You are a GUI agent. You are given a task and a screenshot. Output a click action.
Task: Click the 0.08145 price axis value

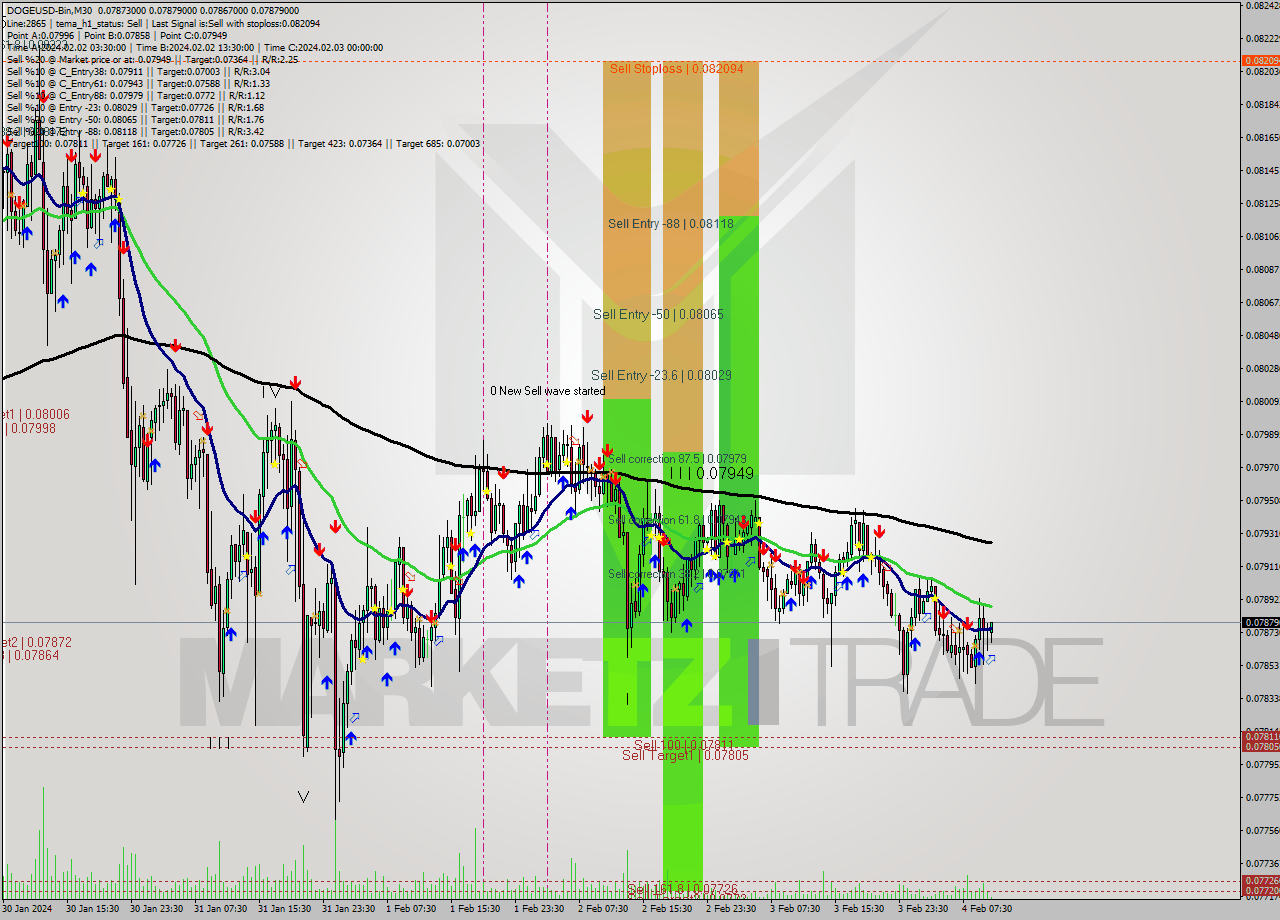(1262, 170)
